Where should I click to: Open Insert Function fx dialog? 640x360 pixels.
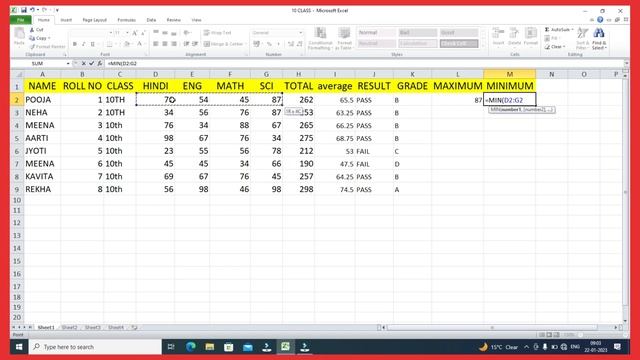pyautogui.click(x=100, y=63)
